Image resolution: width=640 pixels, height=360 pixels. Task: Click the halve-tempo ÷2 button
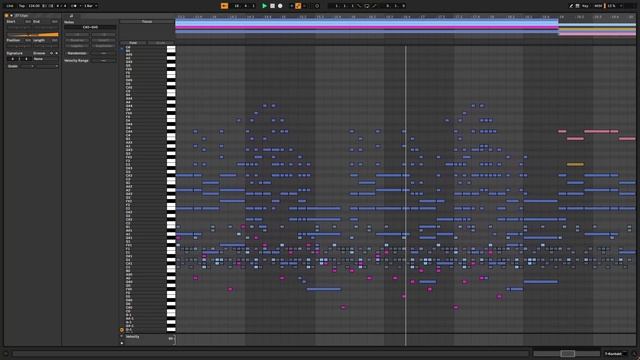pos(77,35)
